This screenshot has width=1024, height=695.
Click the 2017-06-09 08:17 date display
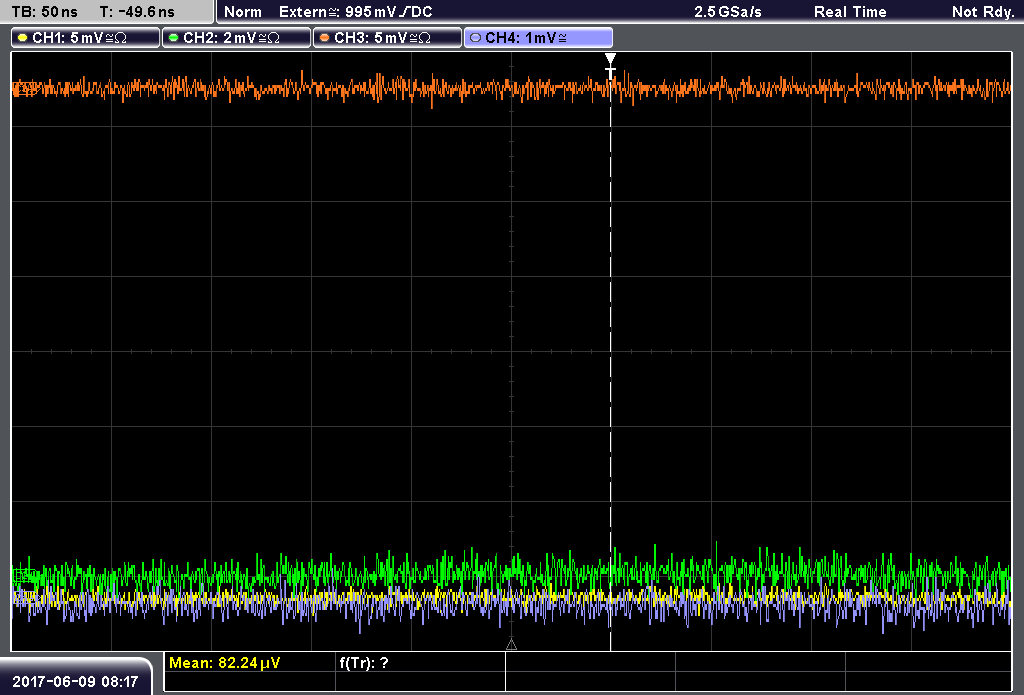point(75,682)
